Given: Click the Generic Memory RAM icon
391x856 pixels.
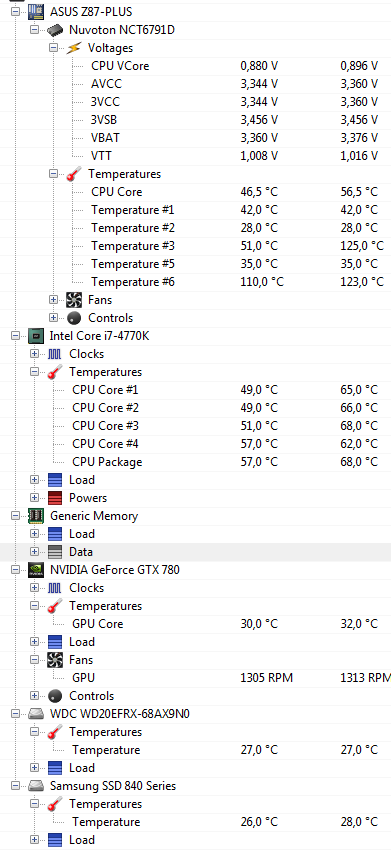Looking at the screenshot, I should pyautogui.click(x=36, y=516).
